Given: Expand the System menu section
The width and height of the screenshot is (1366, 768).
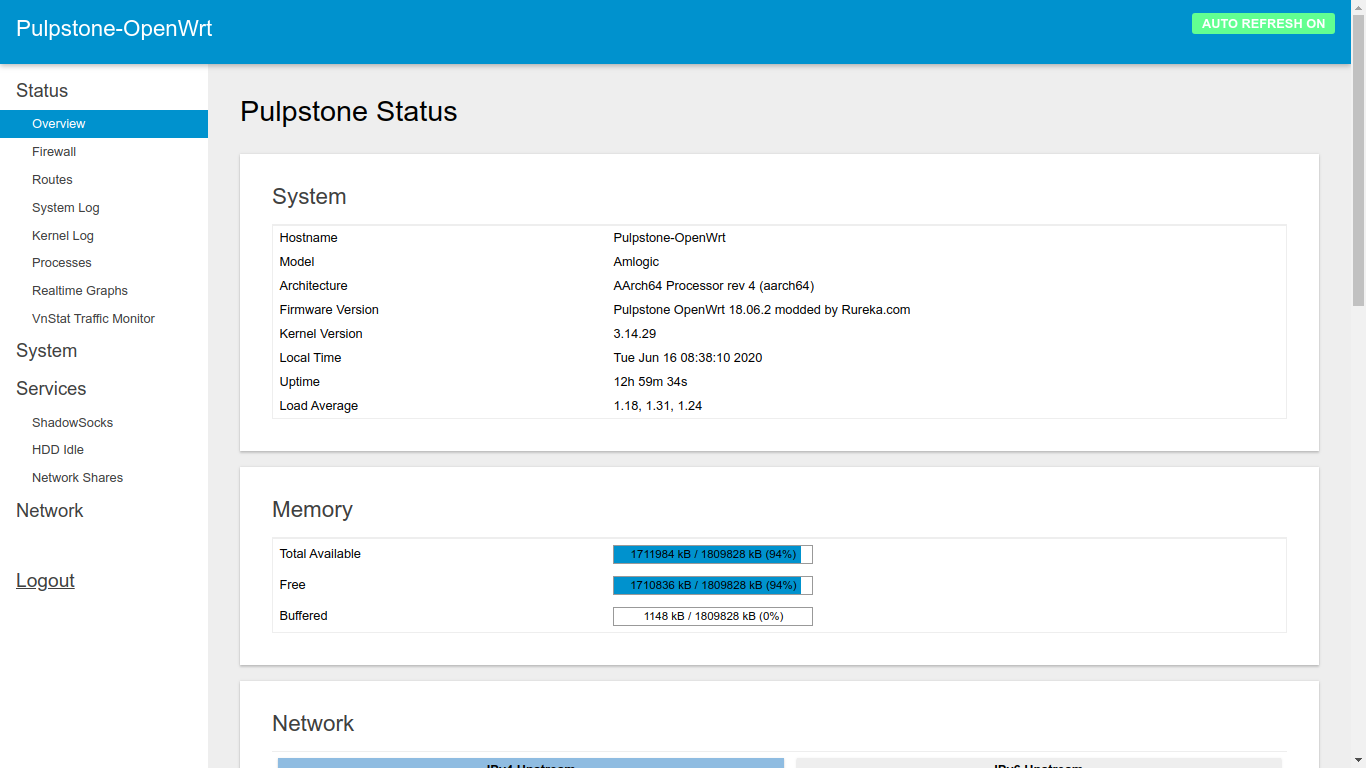Looking at the screenshot, I should 46,351.
